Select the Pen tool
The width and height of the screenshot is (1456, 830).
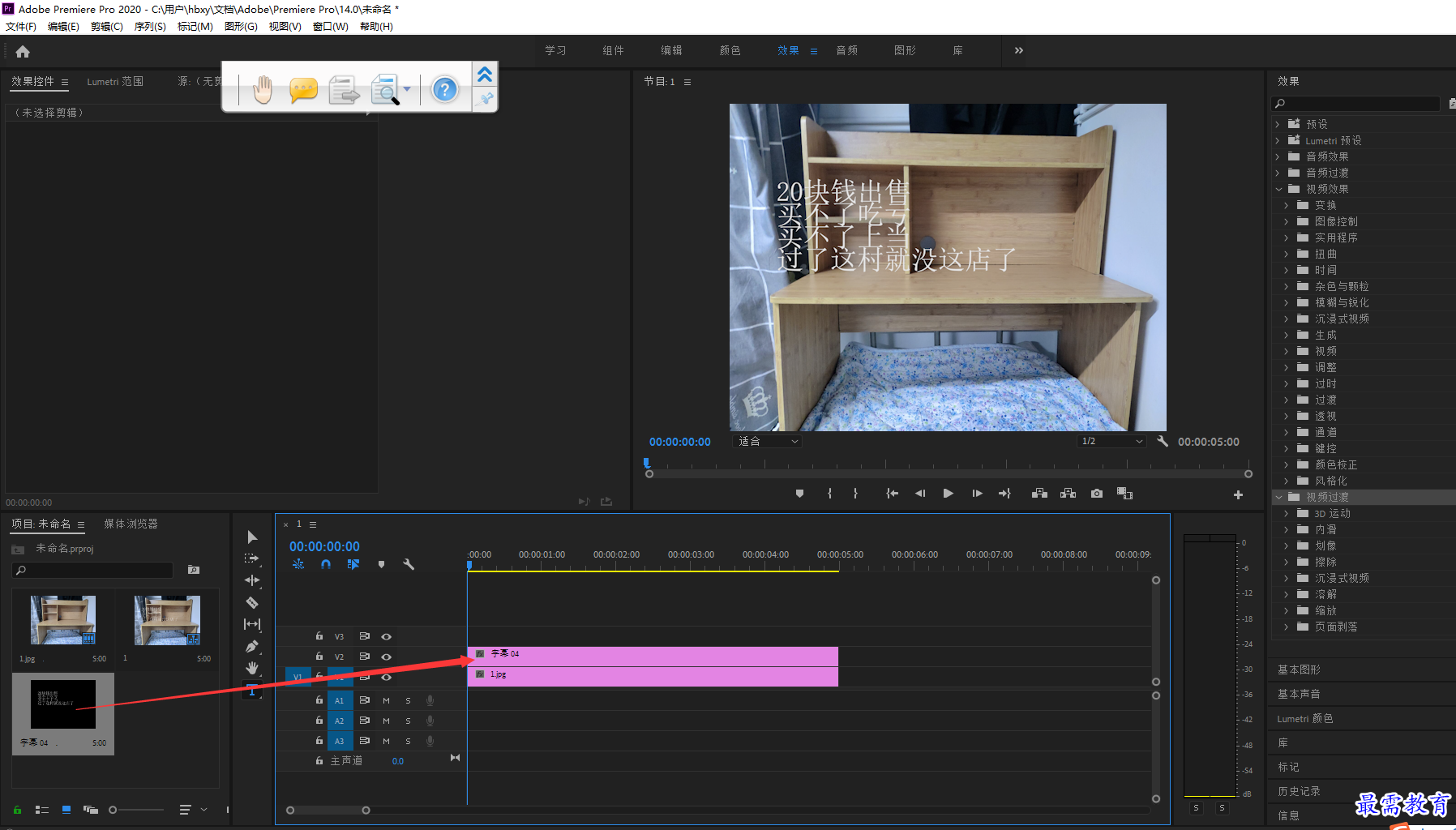[x=252, y=646]
